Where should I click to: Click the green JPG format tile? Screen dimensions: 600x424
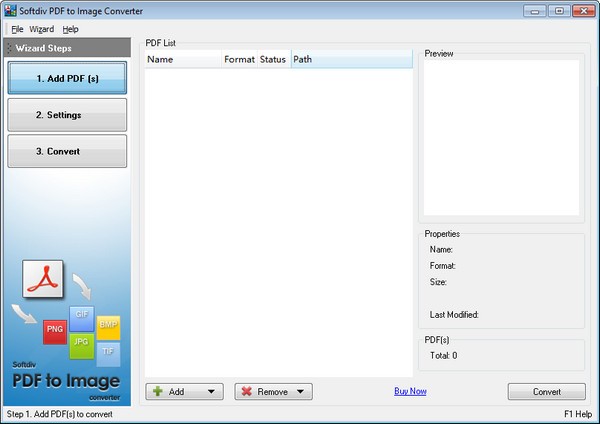[x=82, y=343]
